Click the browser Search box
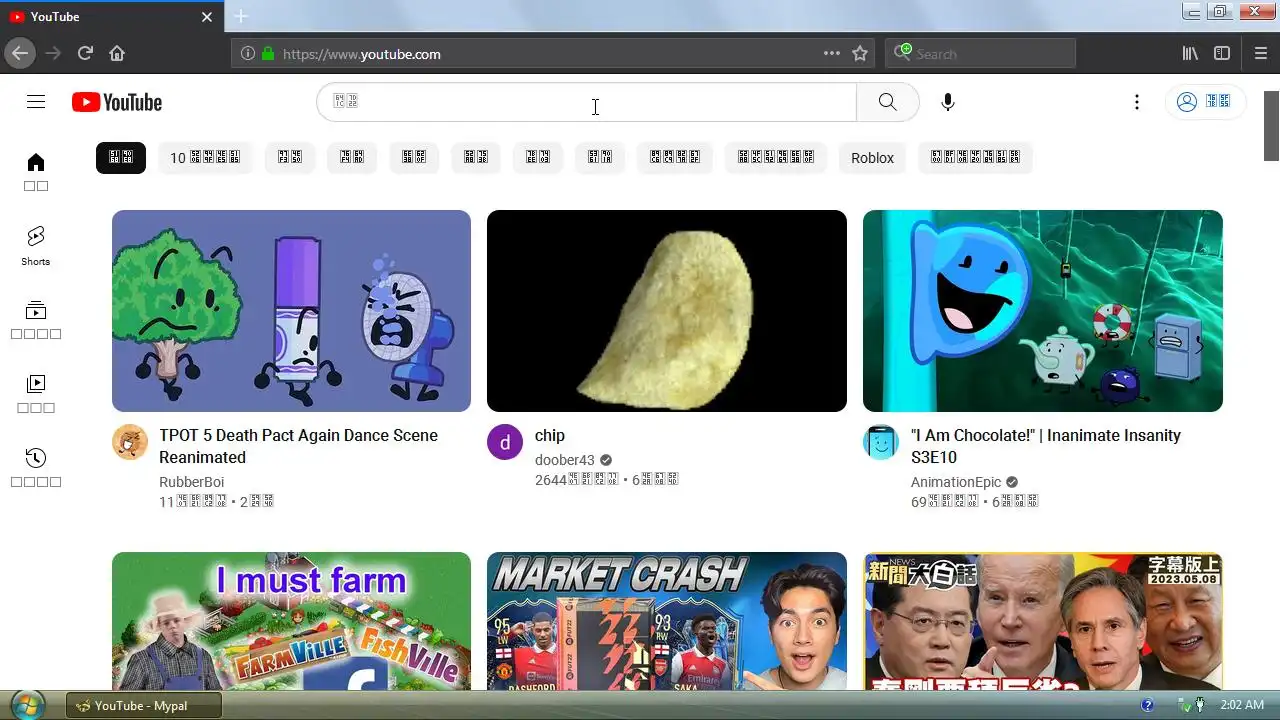This screenshot has height=720, width=1280. click(x=980, y=54)
